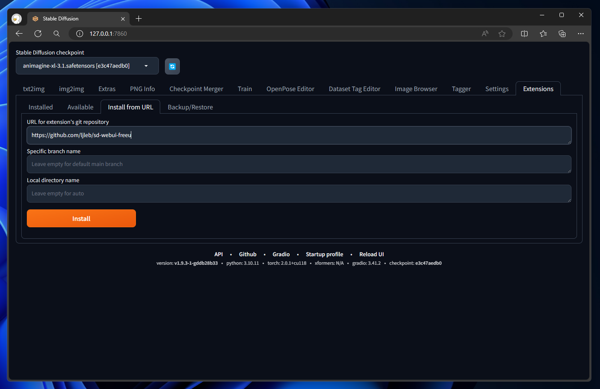
Task: Open the Settings tab
Action: point(497,89)
